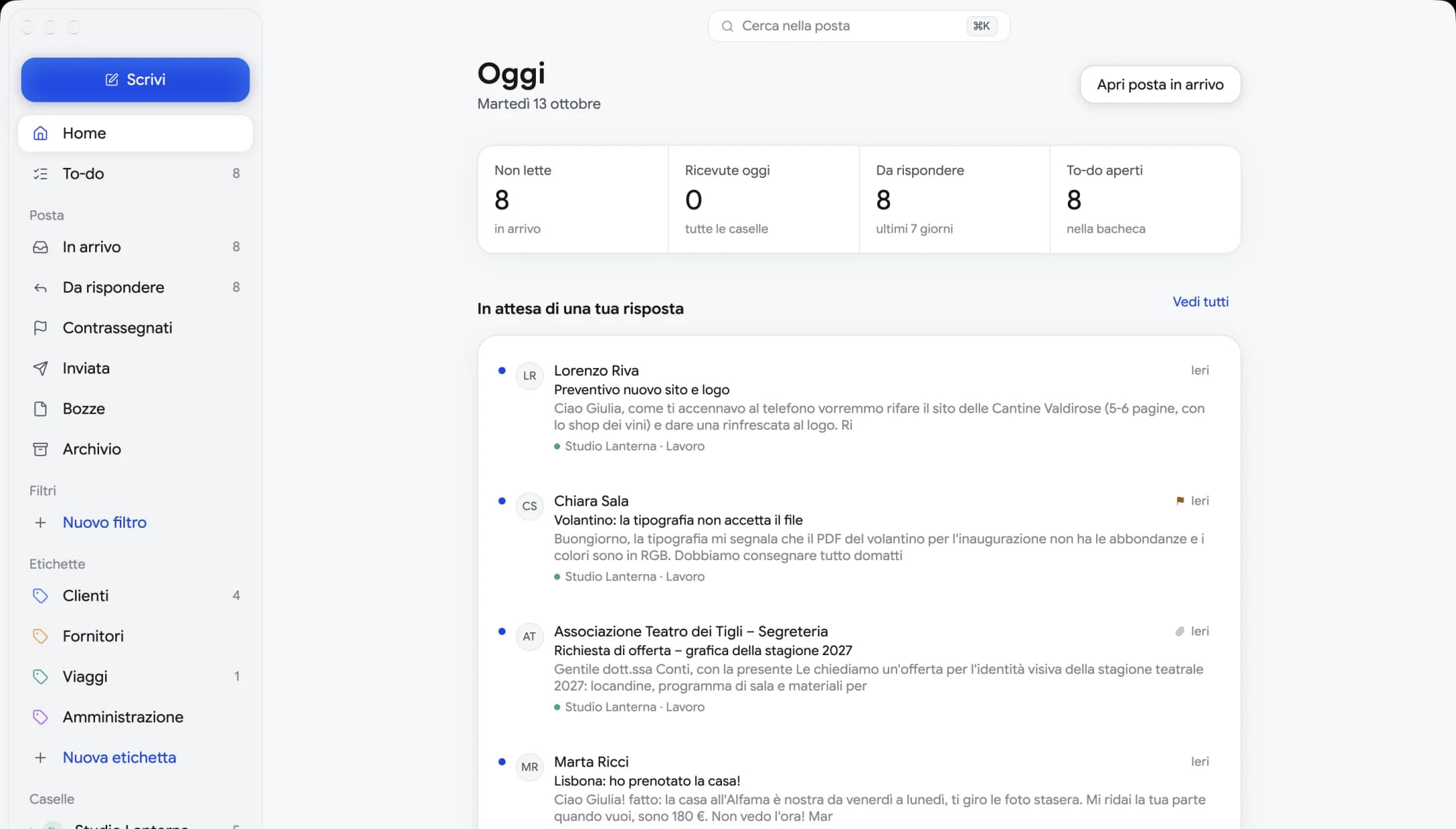
Task: Open the Ricevute oggi stat card
Action: click(764, 199)
